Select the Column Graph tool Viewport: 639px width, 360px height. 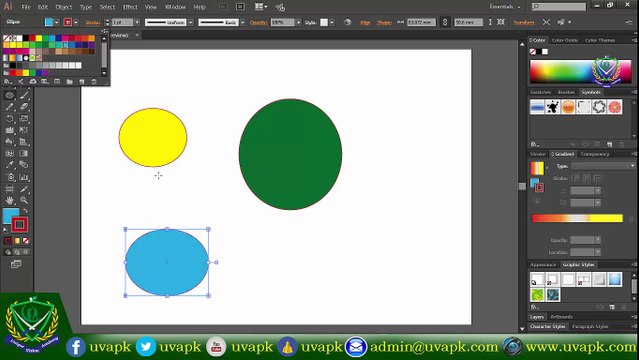click(24, 177)
